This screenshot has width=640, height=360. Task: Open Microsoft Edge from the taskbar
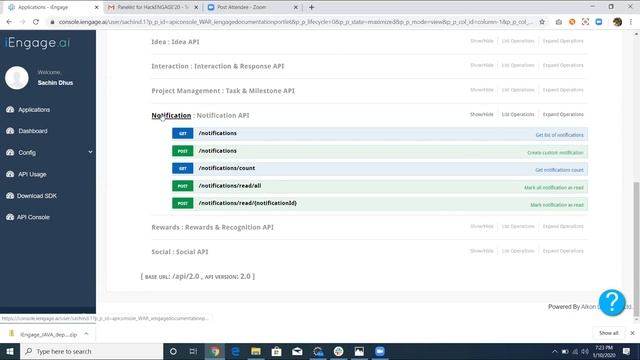coord(236,351)
